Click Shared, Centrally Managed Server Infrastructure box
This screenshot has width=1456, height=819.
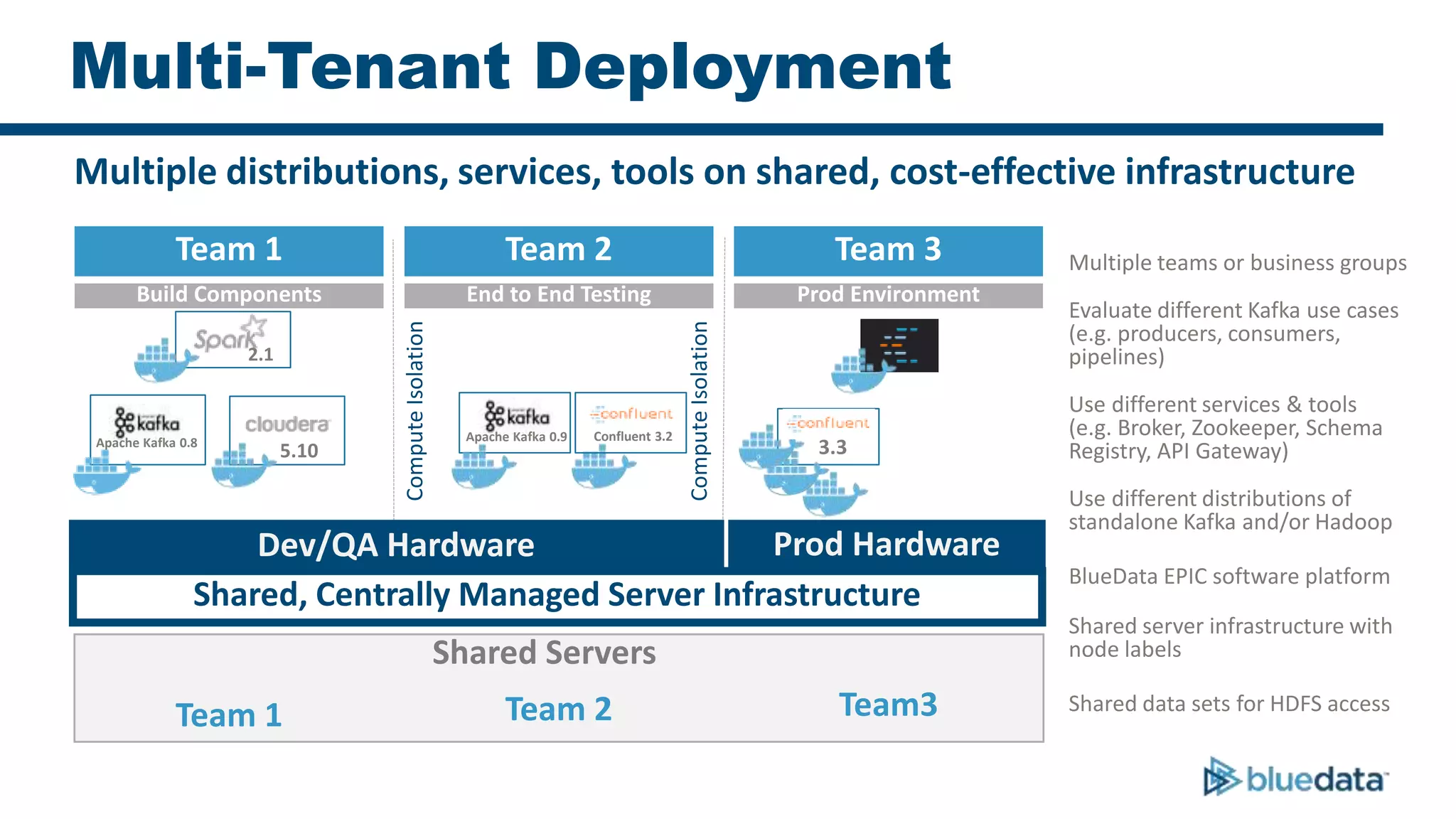(557, 596)
